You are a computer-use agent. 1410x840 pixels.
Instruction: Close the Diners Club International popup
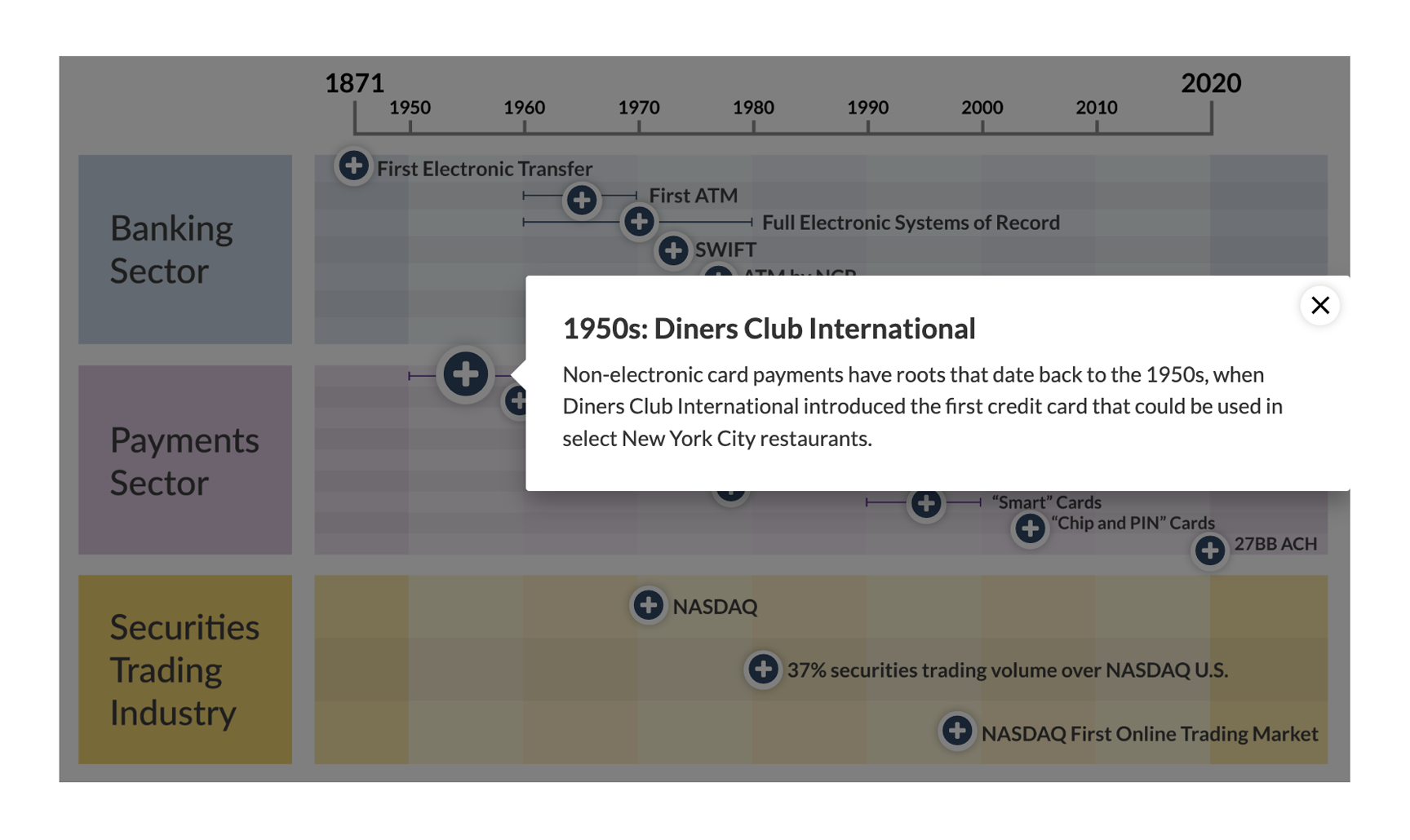click(1319, 305)
